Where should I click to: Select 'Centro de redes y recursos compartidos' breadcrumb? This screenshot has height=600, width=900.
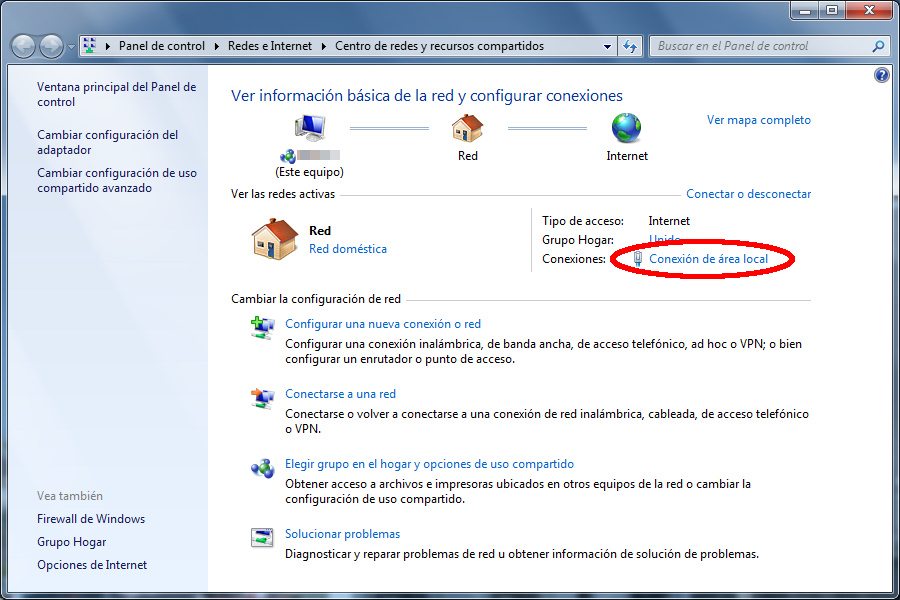coord(439,46)
